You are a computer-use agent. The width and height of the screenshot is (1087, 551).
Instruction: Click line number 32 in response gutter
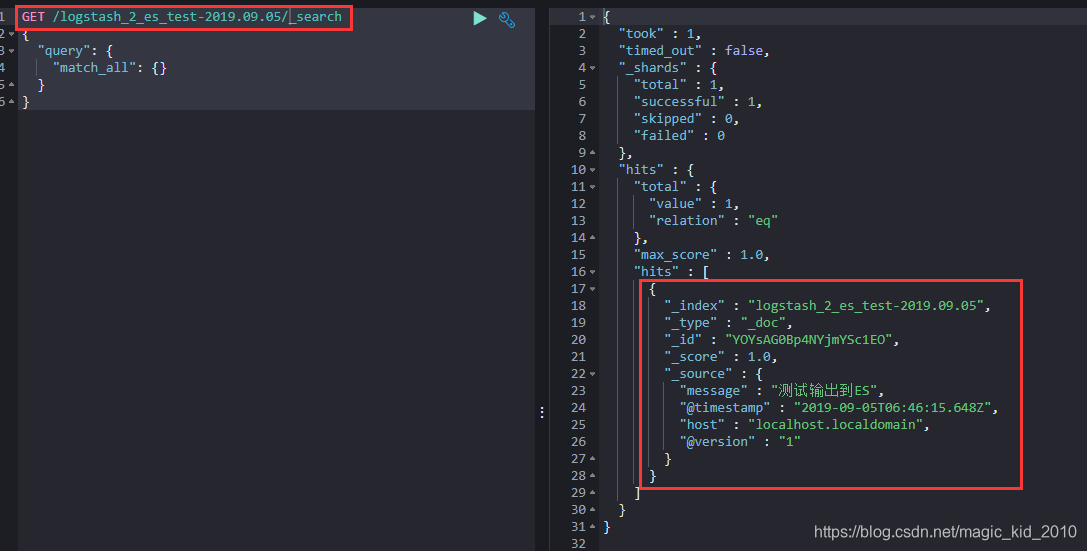(578, 543)
